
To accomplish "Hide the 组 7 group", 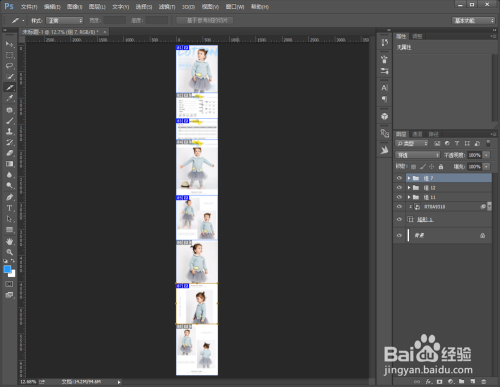I will tap(399, 178).
